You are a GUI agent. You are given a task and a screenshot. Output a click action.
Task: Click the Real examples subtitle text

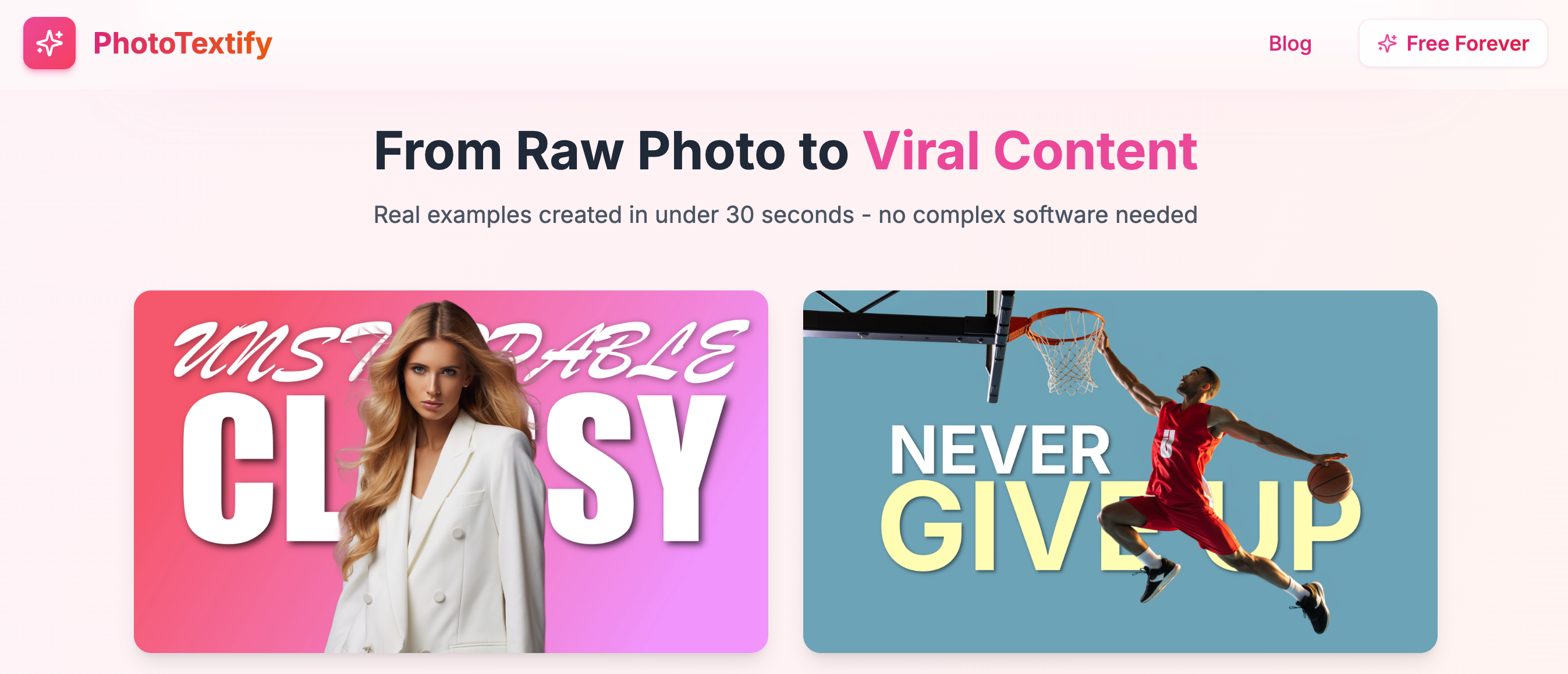click(785, 215)
